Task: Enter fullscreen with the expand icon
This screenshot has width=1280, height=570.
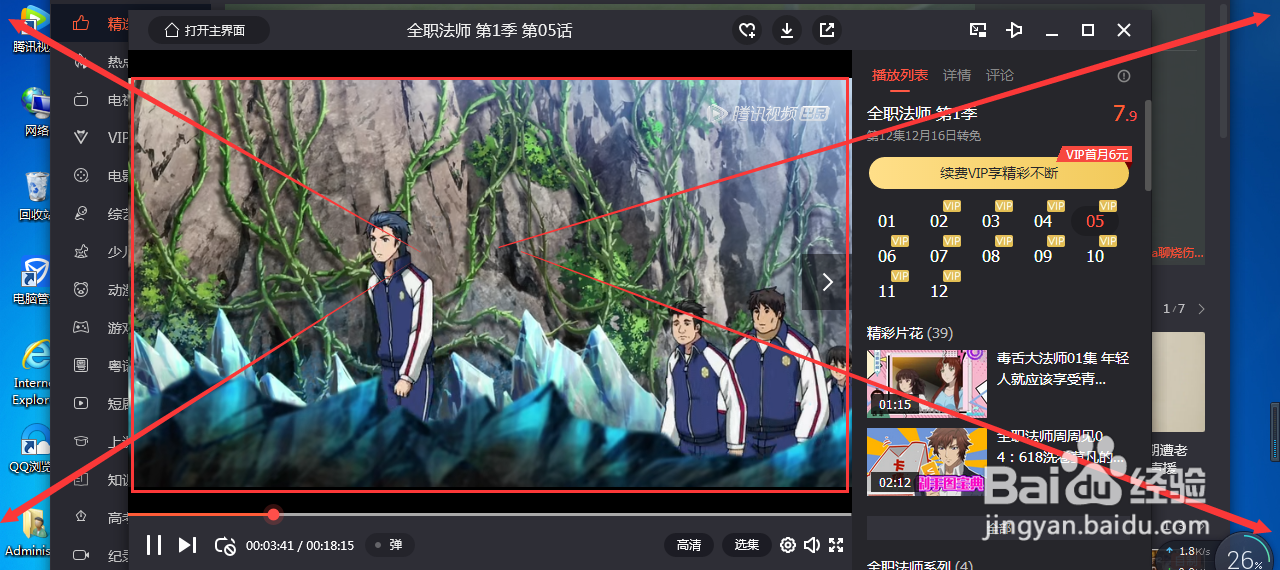Action: (837, 545)
